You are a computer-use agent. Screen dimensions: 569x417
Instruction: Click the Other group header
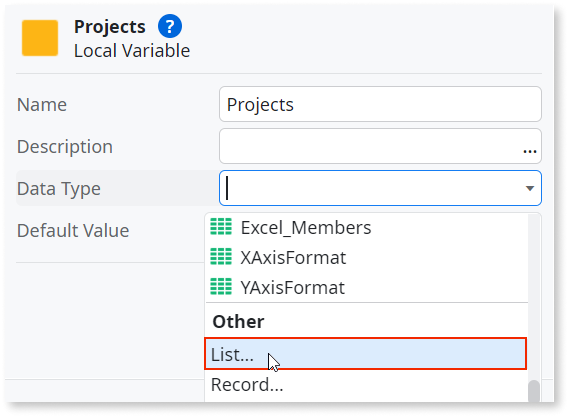(238, 322)
